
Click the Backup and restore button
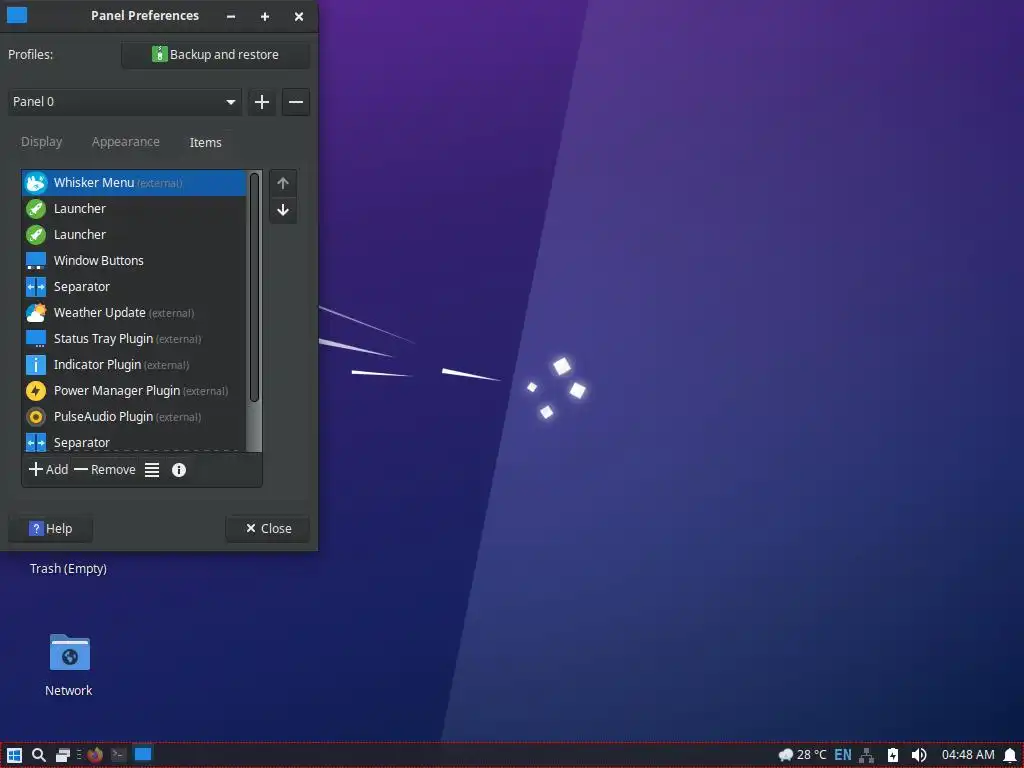click(x=216, y=55)
